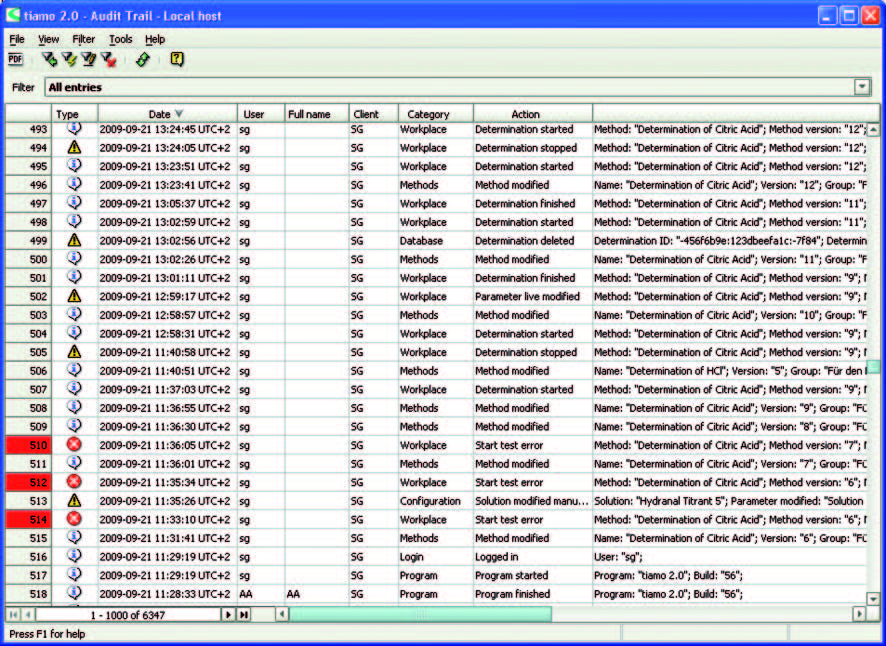886x646 pixels.
Task: Click the warning triangle icon in row 499
Action: click(73, 241)
